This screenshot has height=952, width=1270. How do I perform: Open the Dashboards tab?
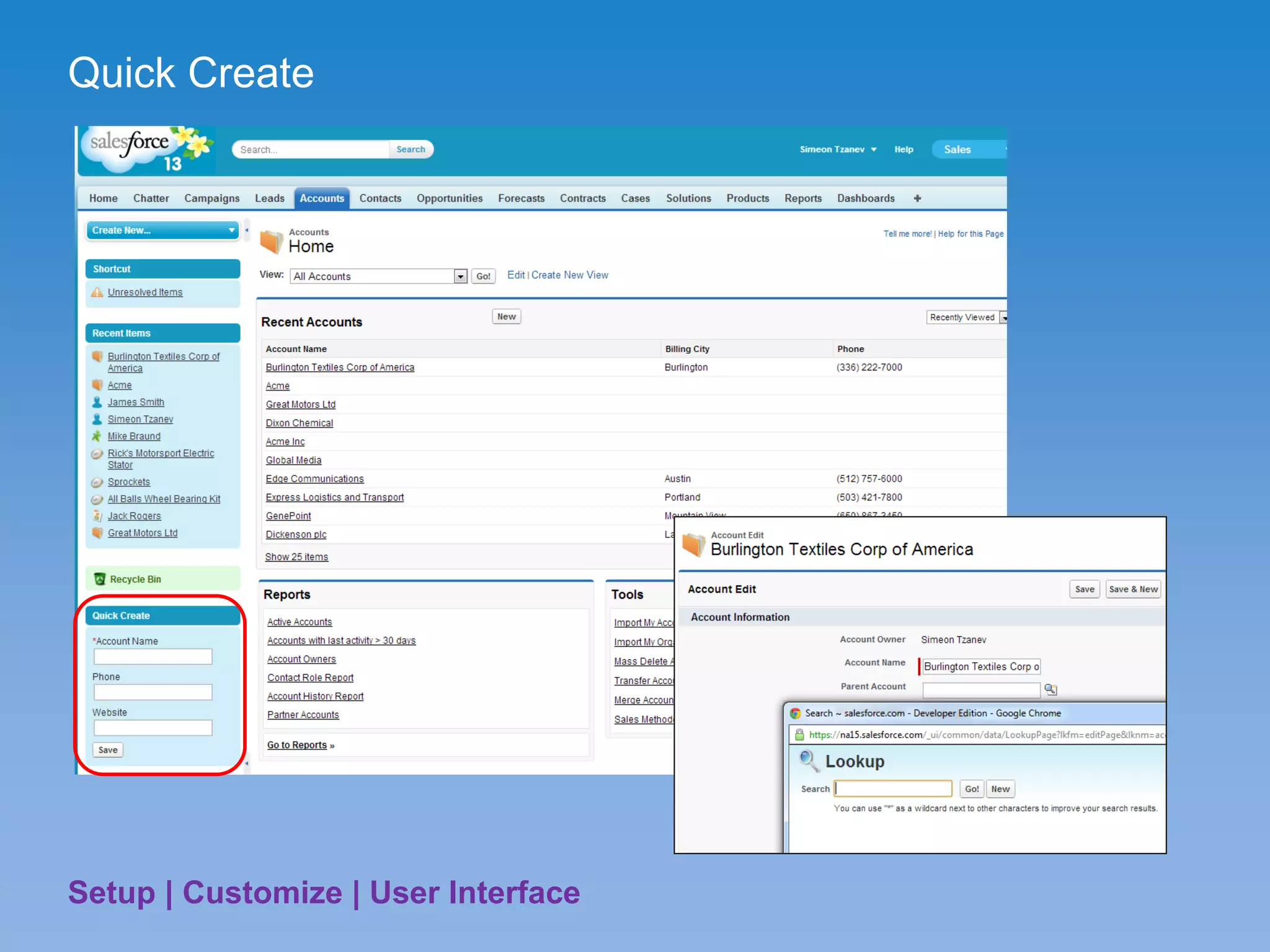[866, 198]
